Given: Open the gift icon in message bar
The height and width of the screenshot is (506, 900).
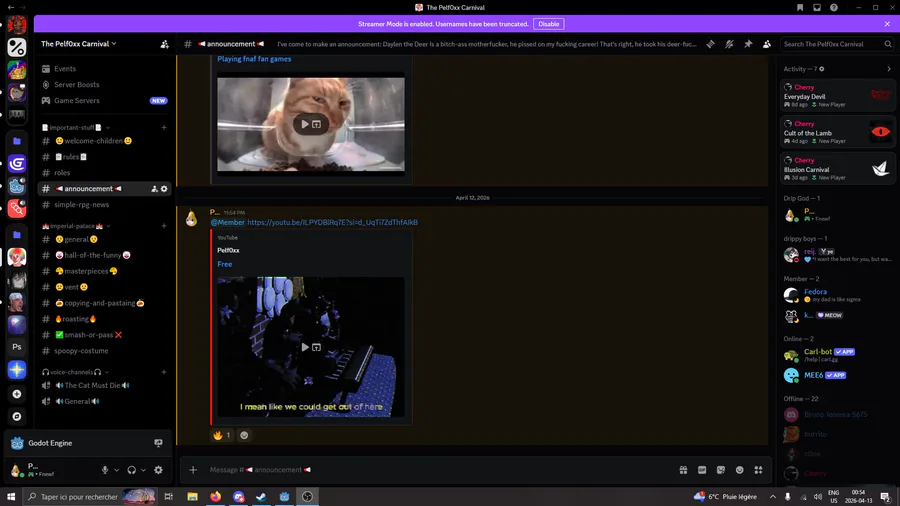Looking at the screenshot, I should (683, 470).
